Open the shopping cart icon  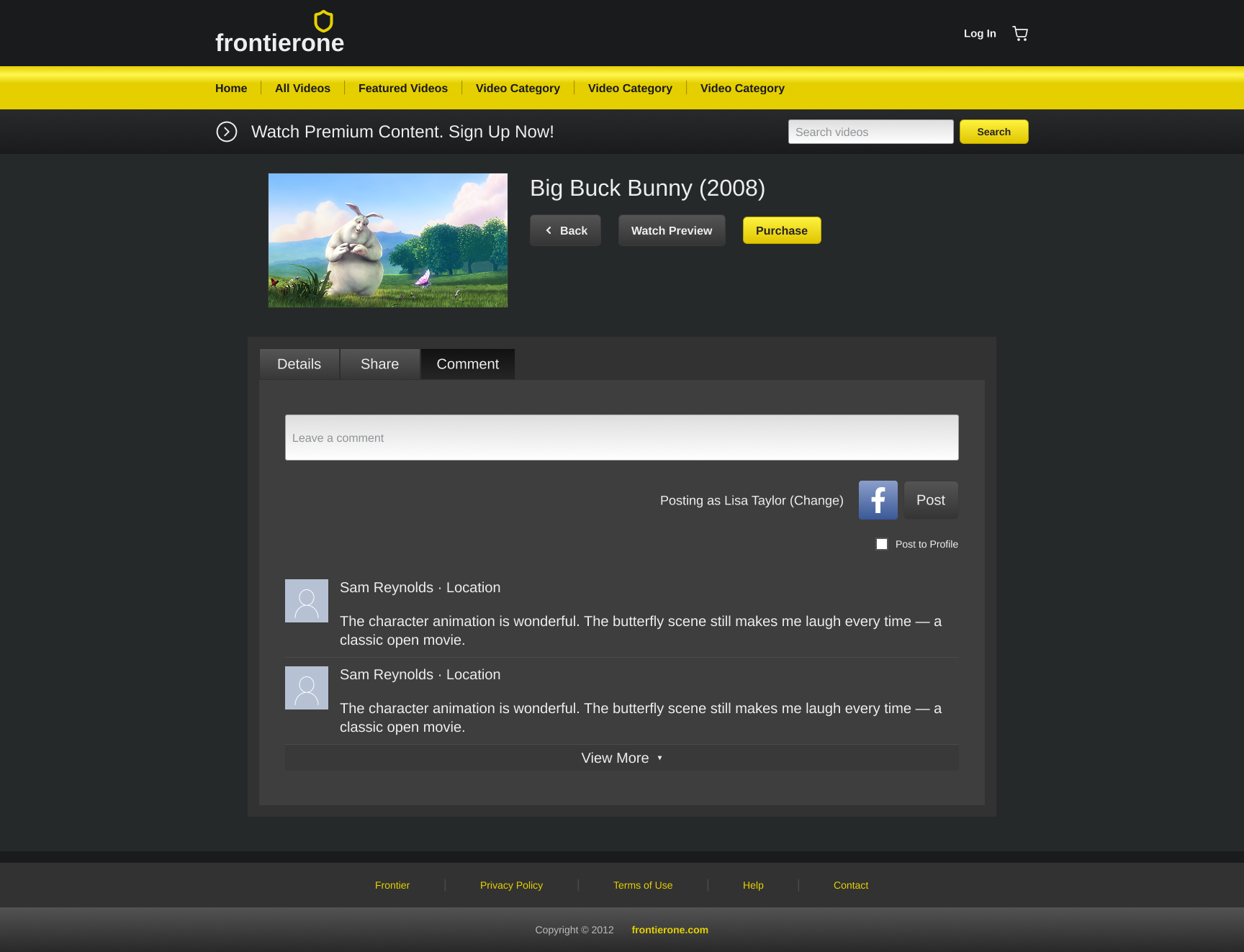[x=1020, y=33]
